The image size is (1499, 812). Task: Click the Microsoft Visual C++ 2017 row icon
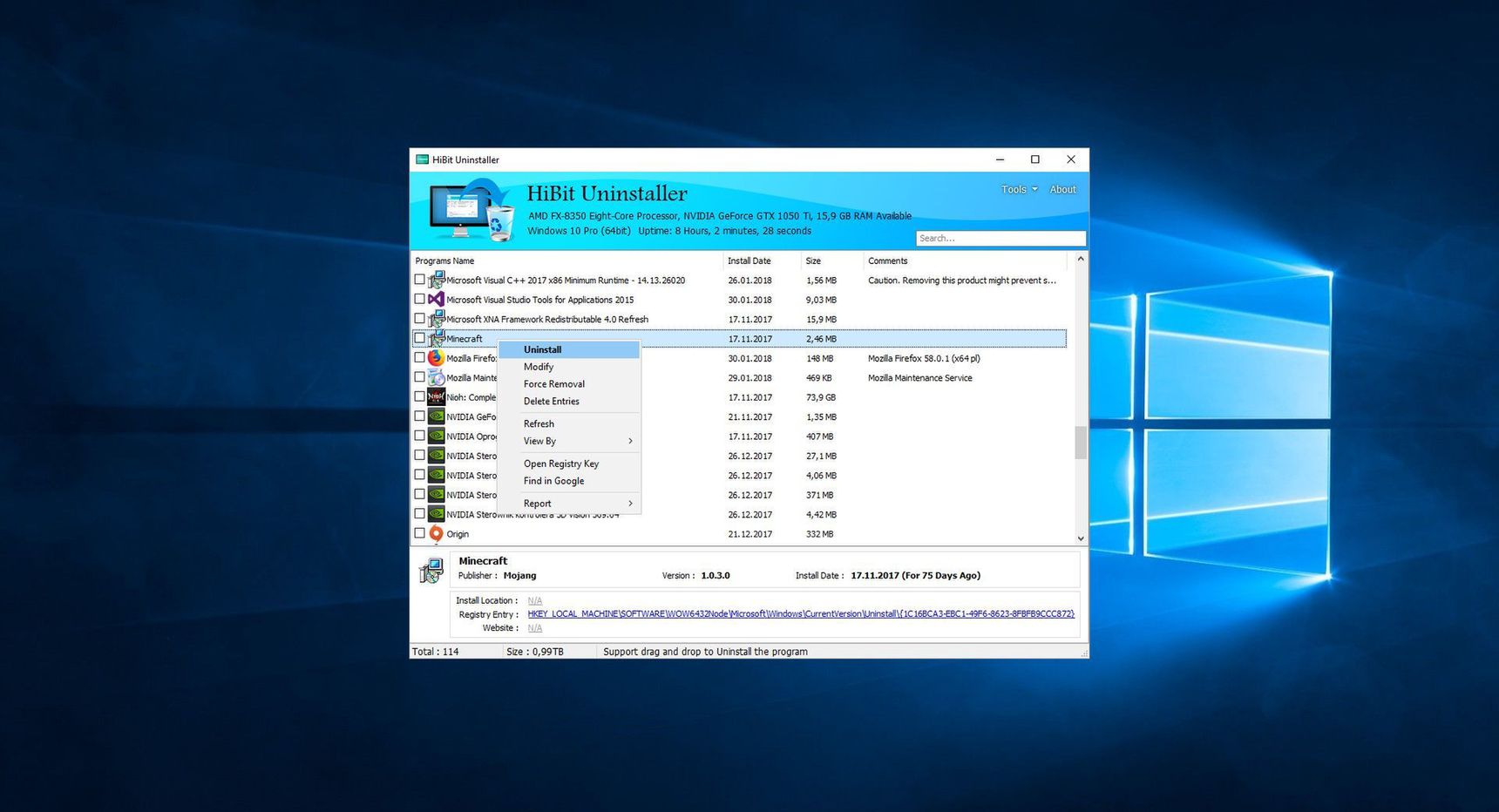[x=436, y=280]
